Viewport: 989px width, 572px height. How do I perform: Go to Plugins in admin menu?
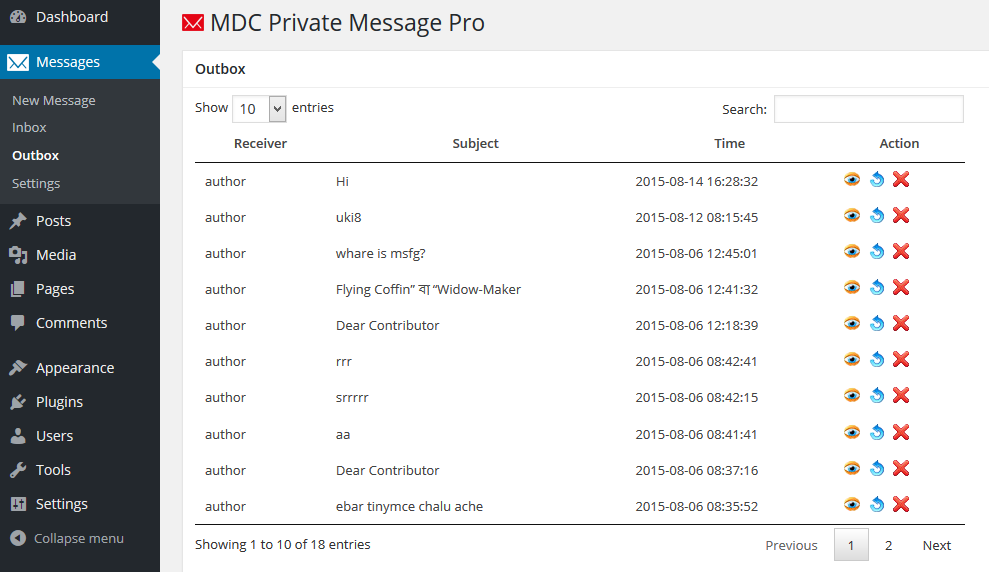click(59, 402)
